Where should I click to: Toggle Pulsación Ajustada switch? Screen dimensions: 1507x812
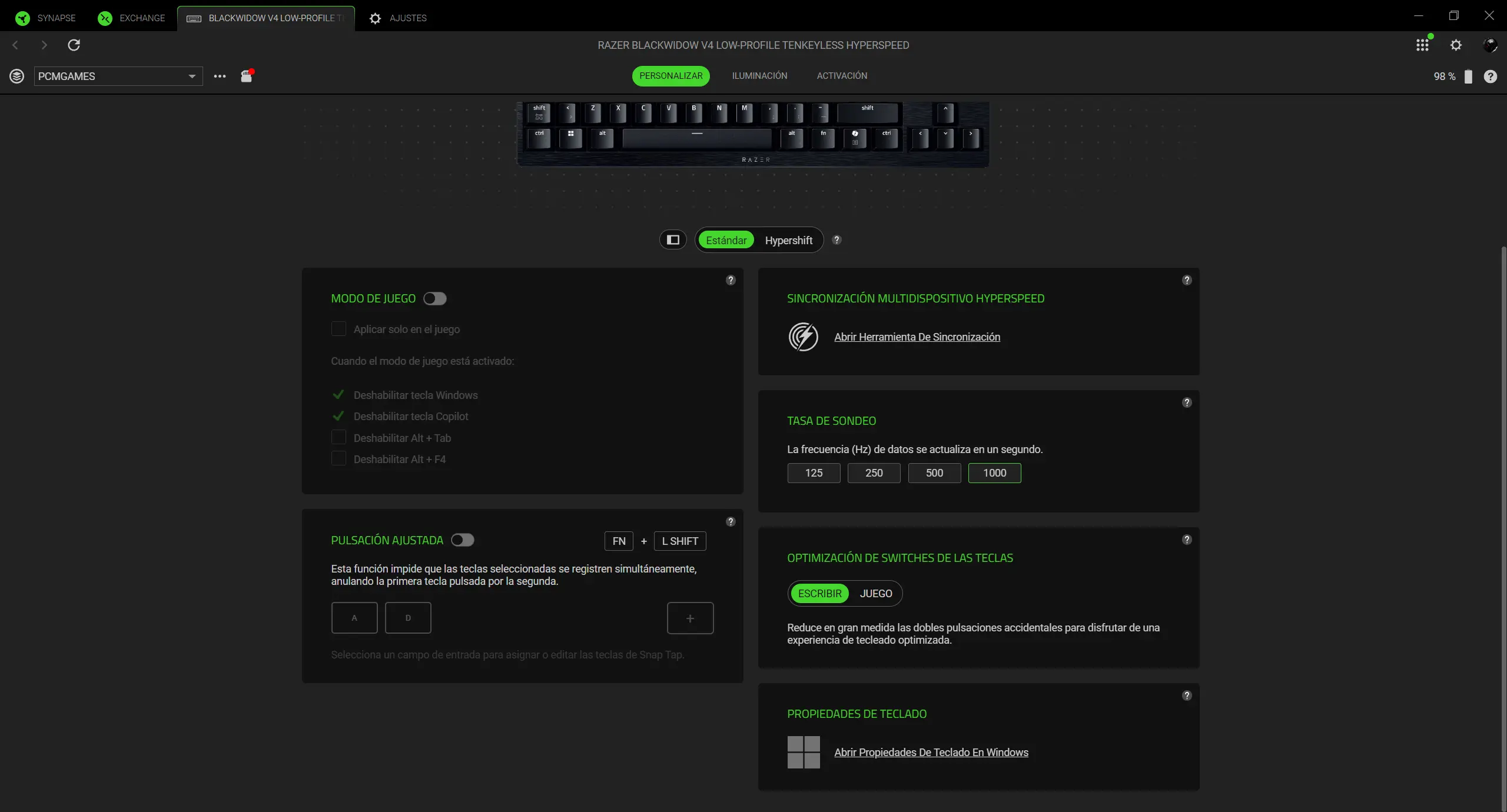coord(462,540)
